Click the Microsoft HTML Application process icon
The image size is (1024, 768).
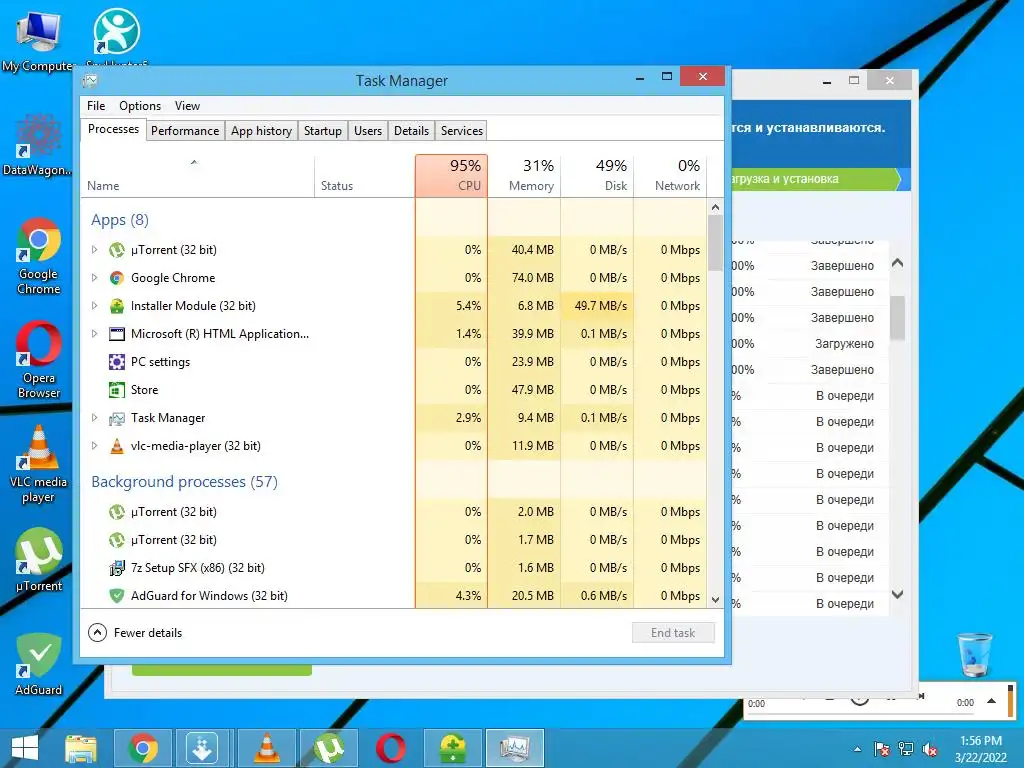tap(116, 334)
